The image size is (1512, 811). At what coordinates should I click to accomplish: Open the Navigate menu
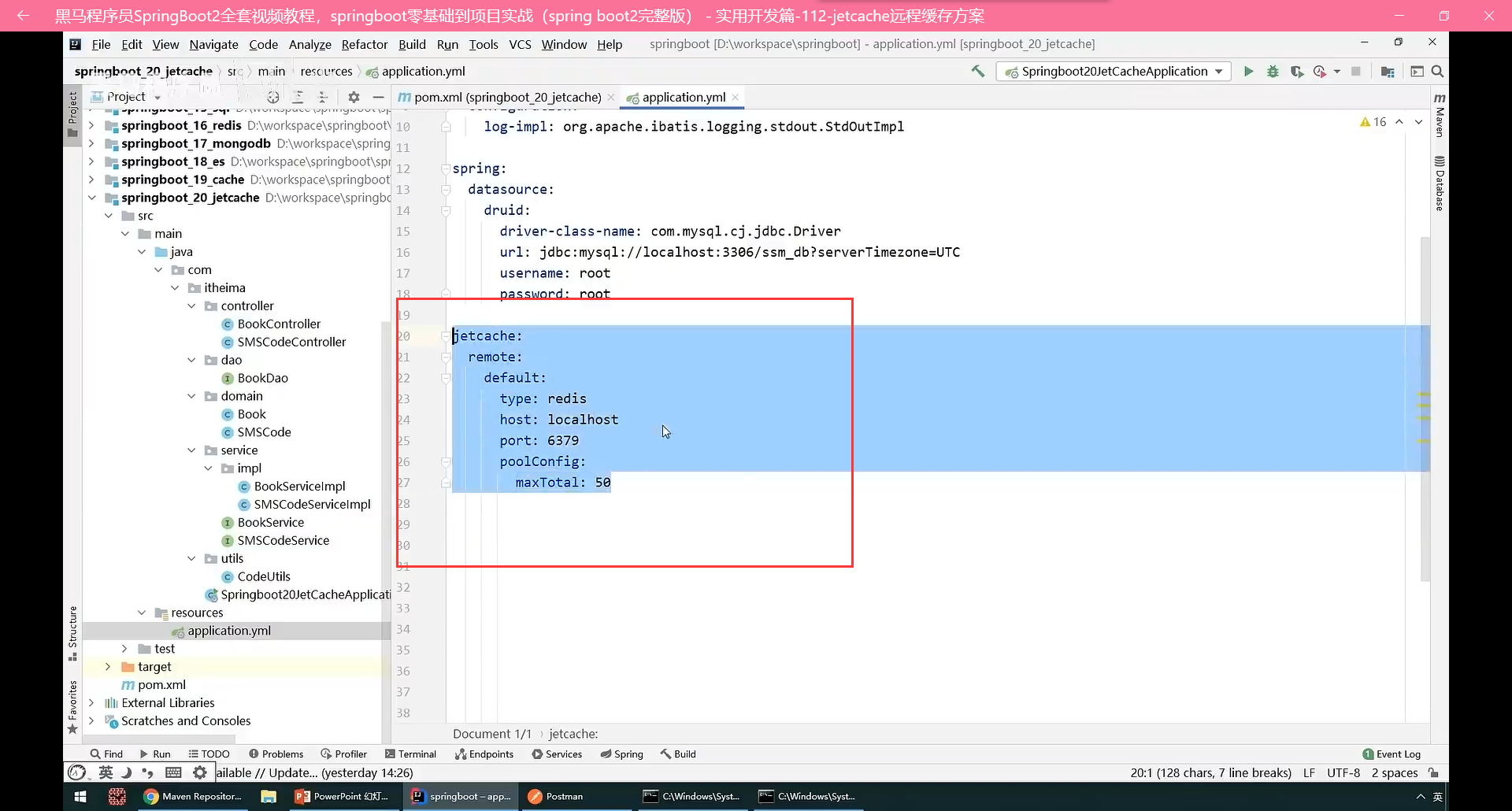213,44
